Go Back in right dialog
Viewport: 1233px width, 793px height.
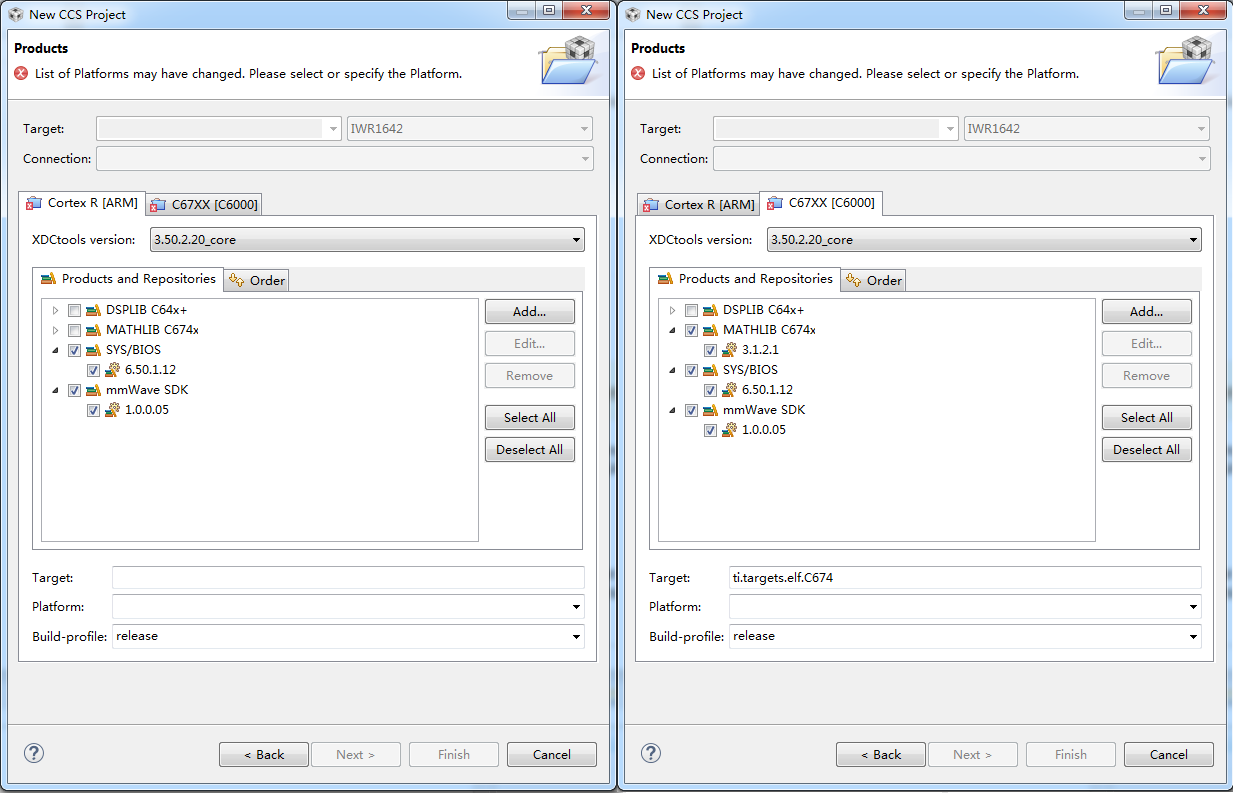881,755
